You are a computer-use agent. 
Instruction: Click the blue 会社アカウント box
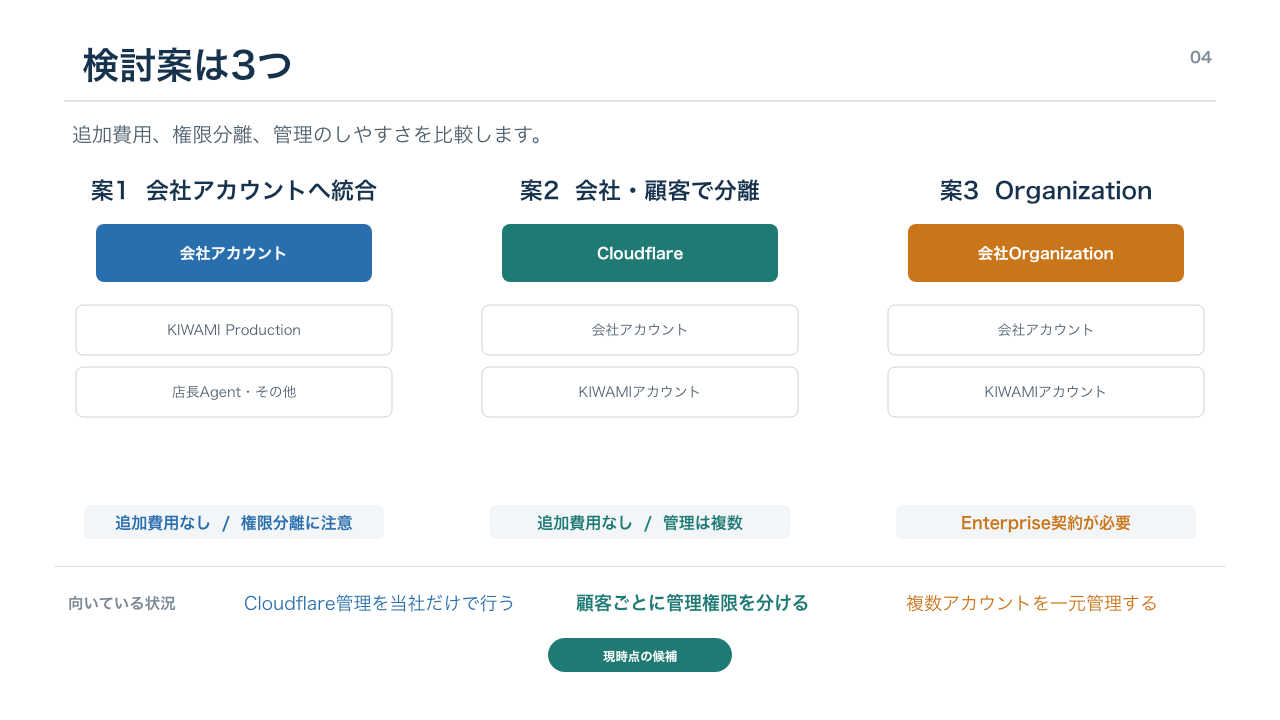point(234,253)
